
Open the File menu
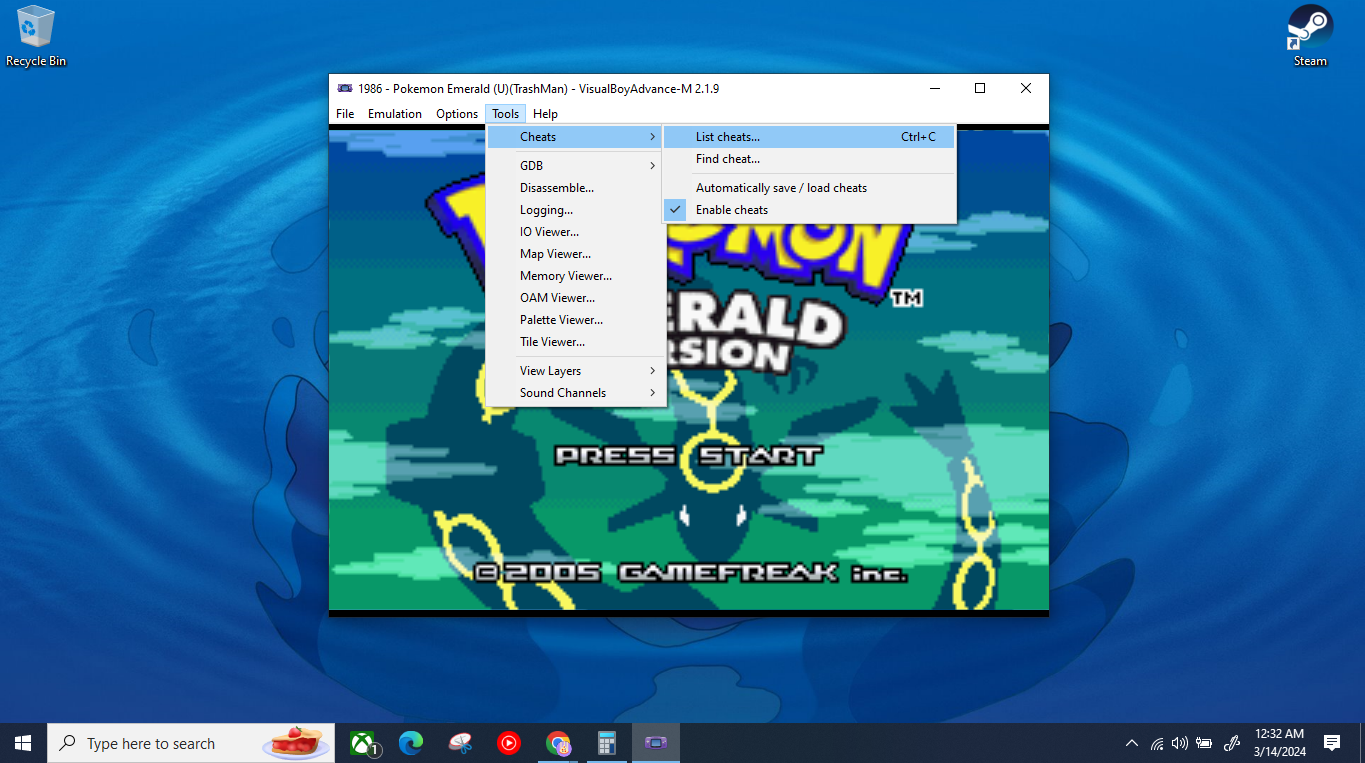point(345,114)
